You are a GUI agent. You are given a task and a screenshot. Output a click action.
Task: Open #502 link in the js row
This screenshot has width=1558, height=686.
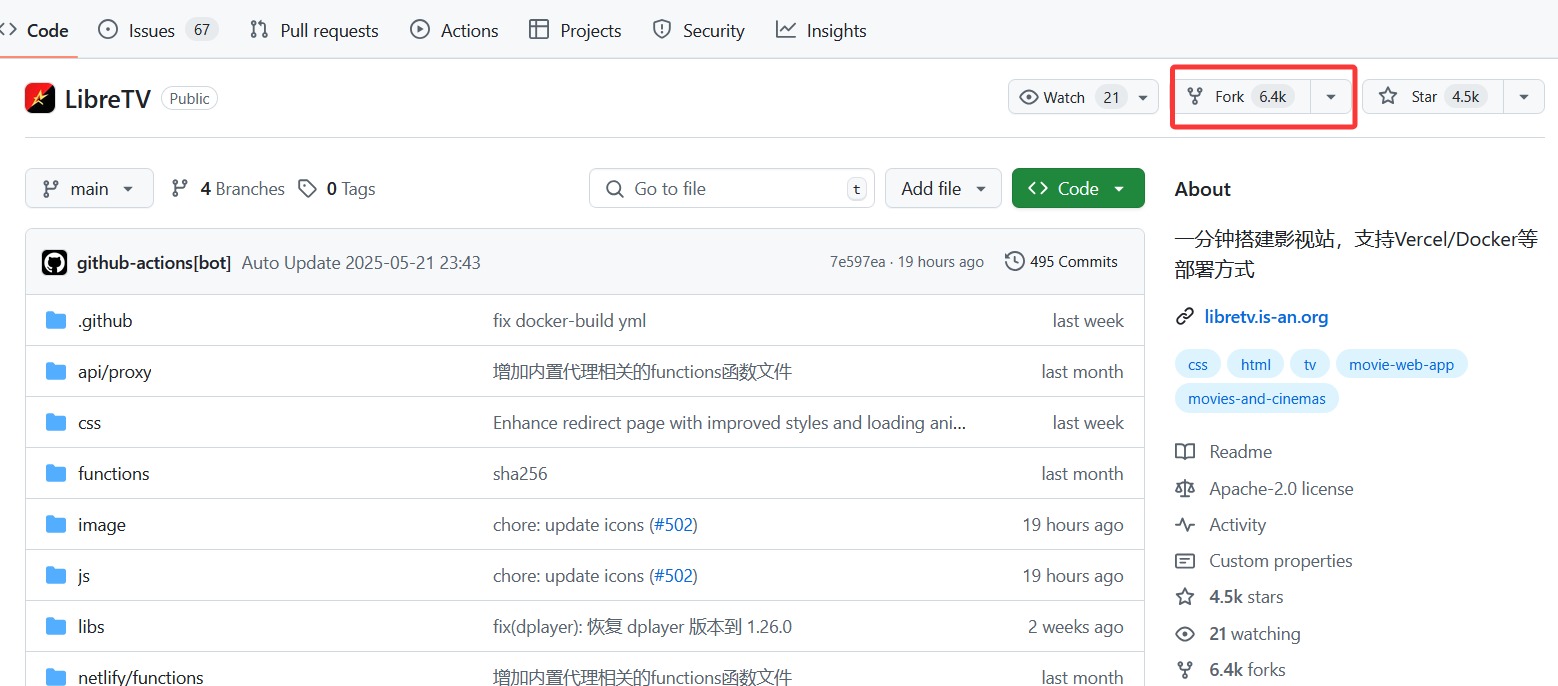(673, 576)
